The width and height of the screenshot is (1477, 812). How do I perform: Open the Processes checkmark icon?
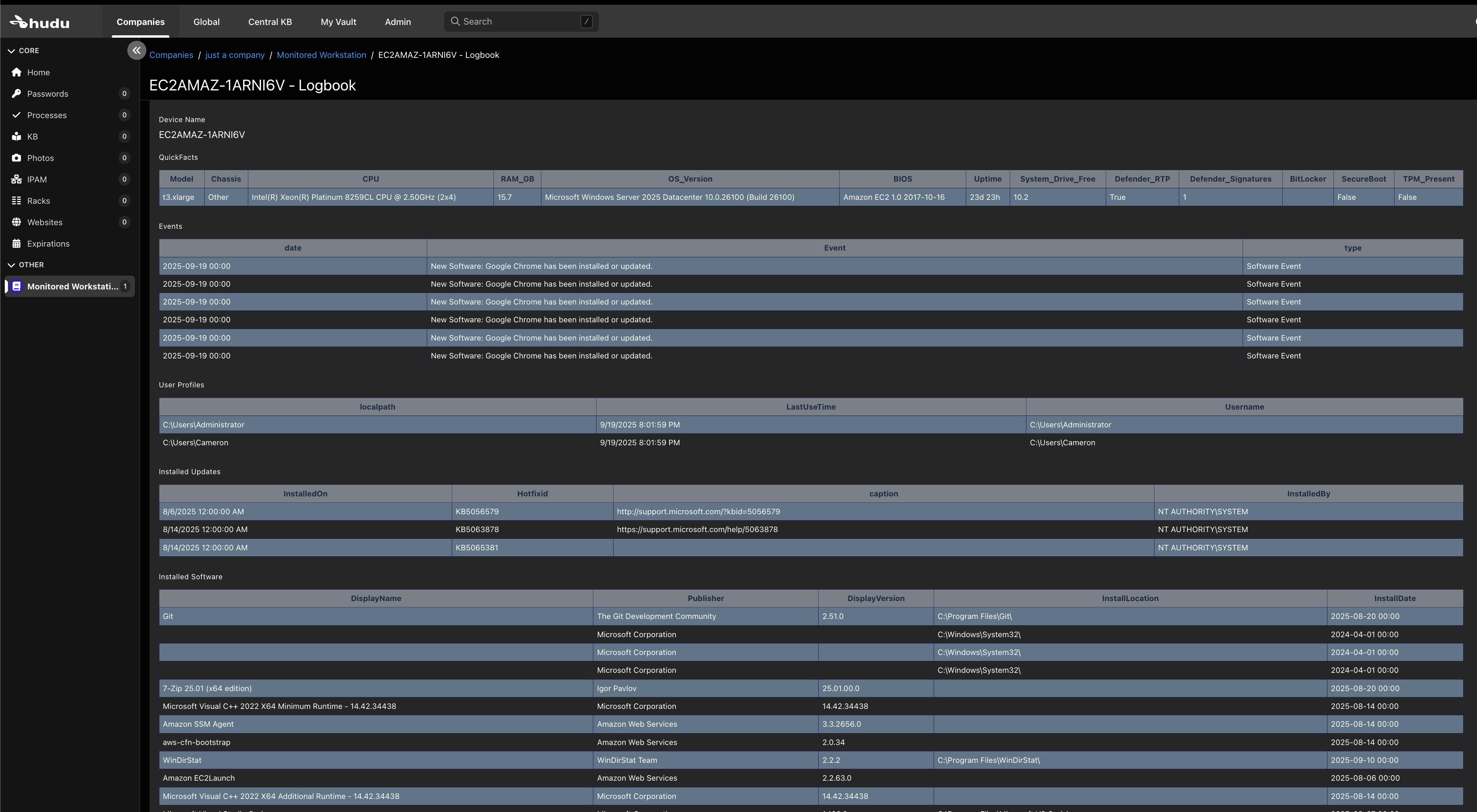pyautogui.click(x=17, y=115)
